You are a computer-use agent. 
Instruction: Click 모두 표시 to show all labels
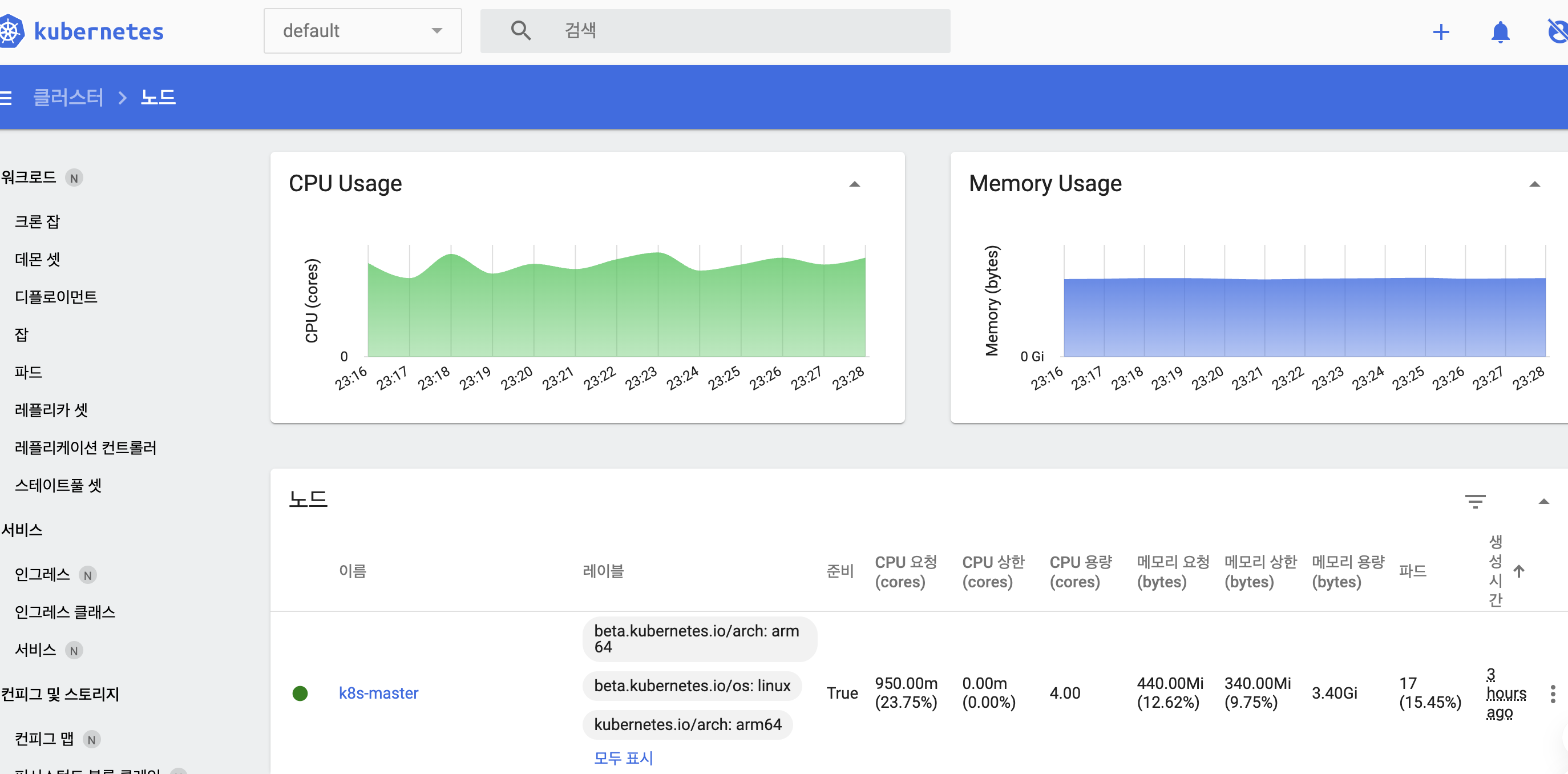623,757
